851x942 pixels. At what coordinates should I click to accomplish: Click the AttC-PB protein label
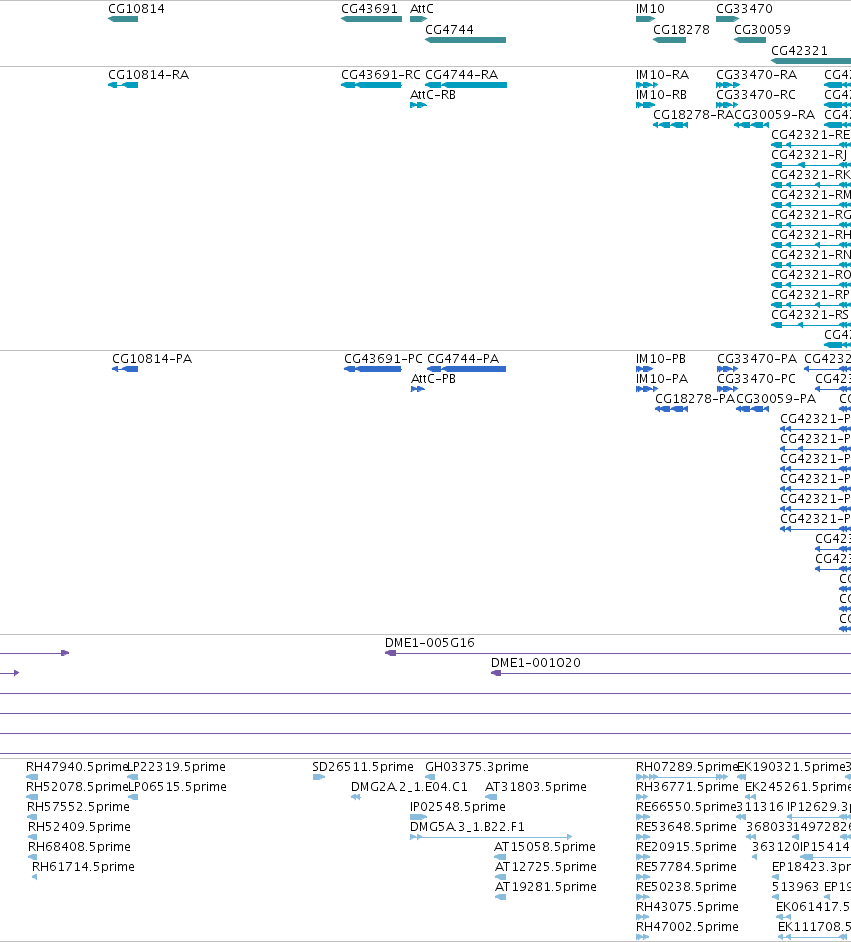pos(434,379)
